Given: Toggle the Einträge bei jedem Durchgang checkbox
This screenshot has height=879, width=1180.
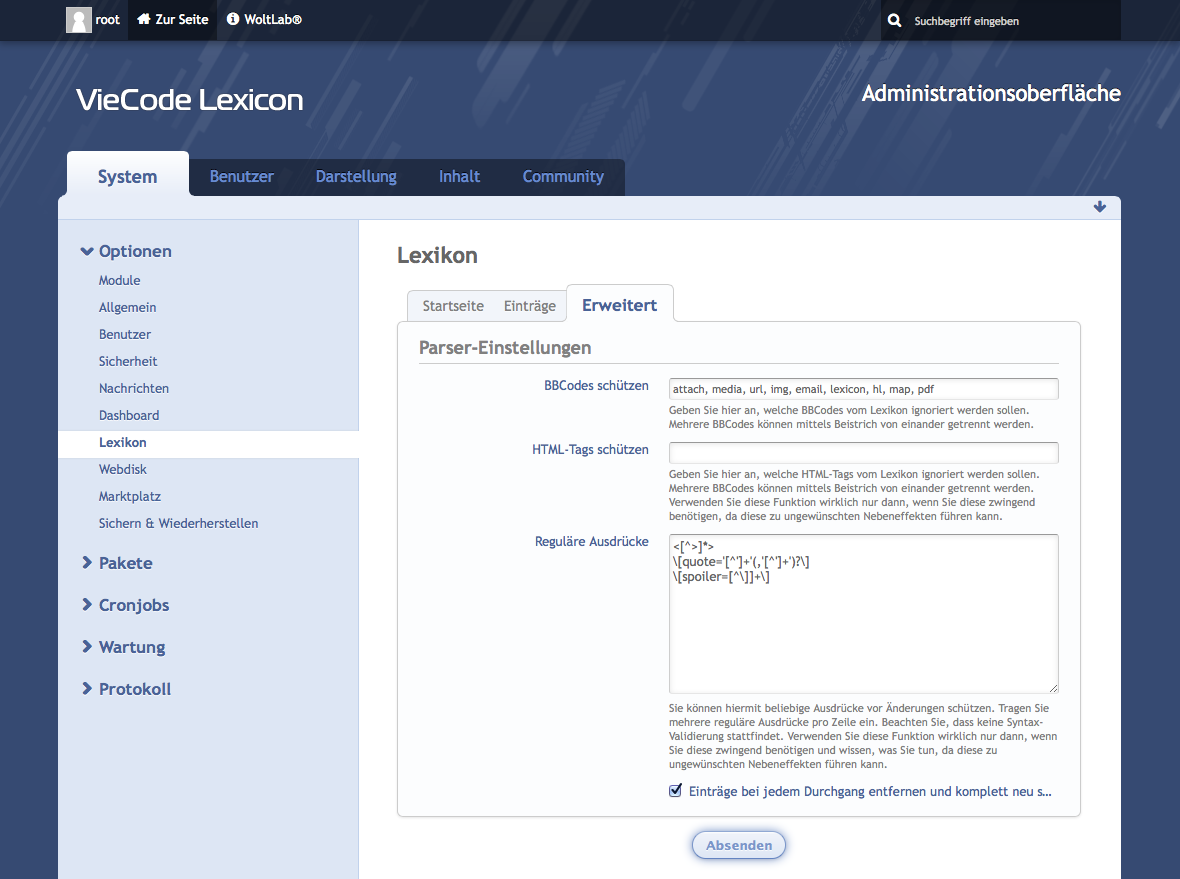Looking at the screenshot, I should click(x=676, y=791).
